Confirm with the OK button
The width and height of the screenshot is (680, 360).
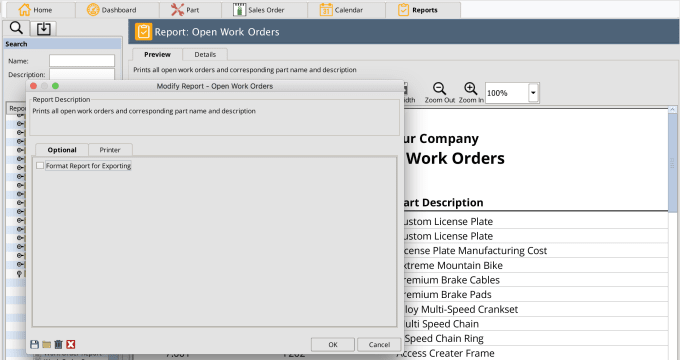[x=333, y=344]
